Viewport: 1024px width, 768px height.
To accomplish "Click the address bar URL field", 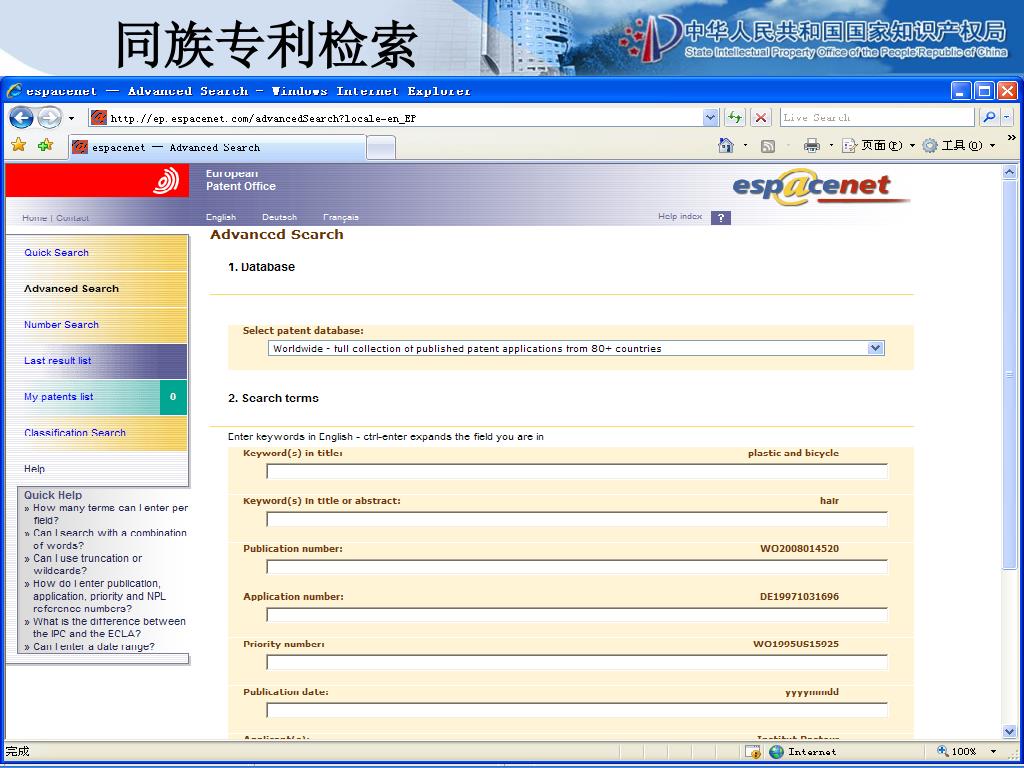I will (x=395, y=118).
